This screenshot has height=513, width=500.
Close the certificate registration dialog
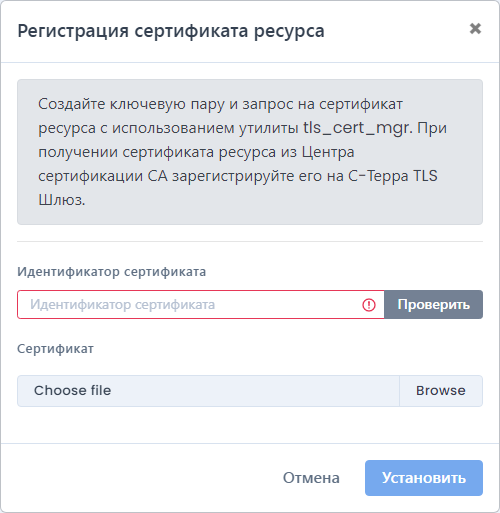(x=475, y=29)
